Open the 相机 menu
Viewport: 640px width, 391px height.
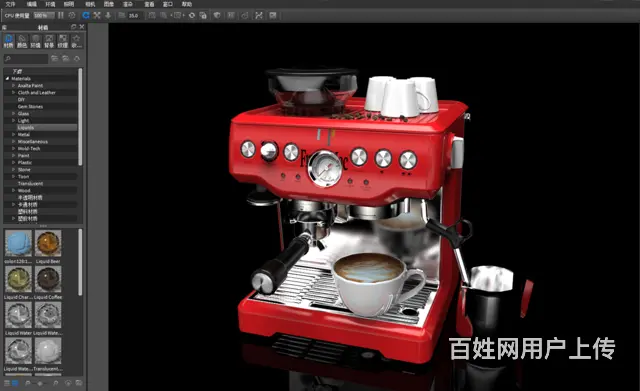point(90,4)
